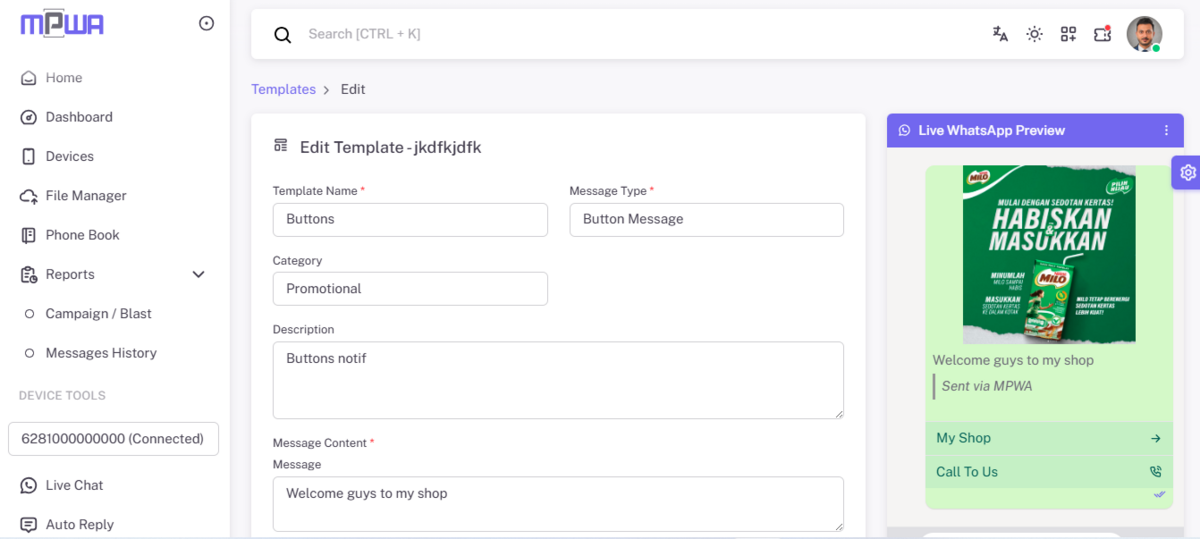Screen dimensions: 1200x539
Task: Open Live WhatsApp Preview options menu
Action: click(x=1166, y=130)
